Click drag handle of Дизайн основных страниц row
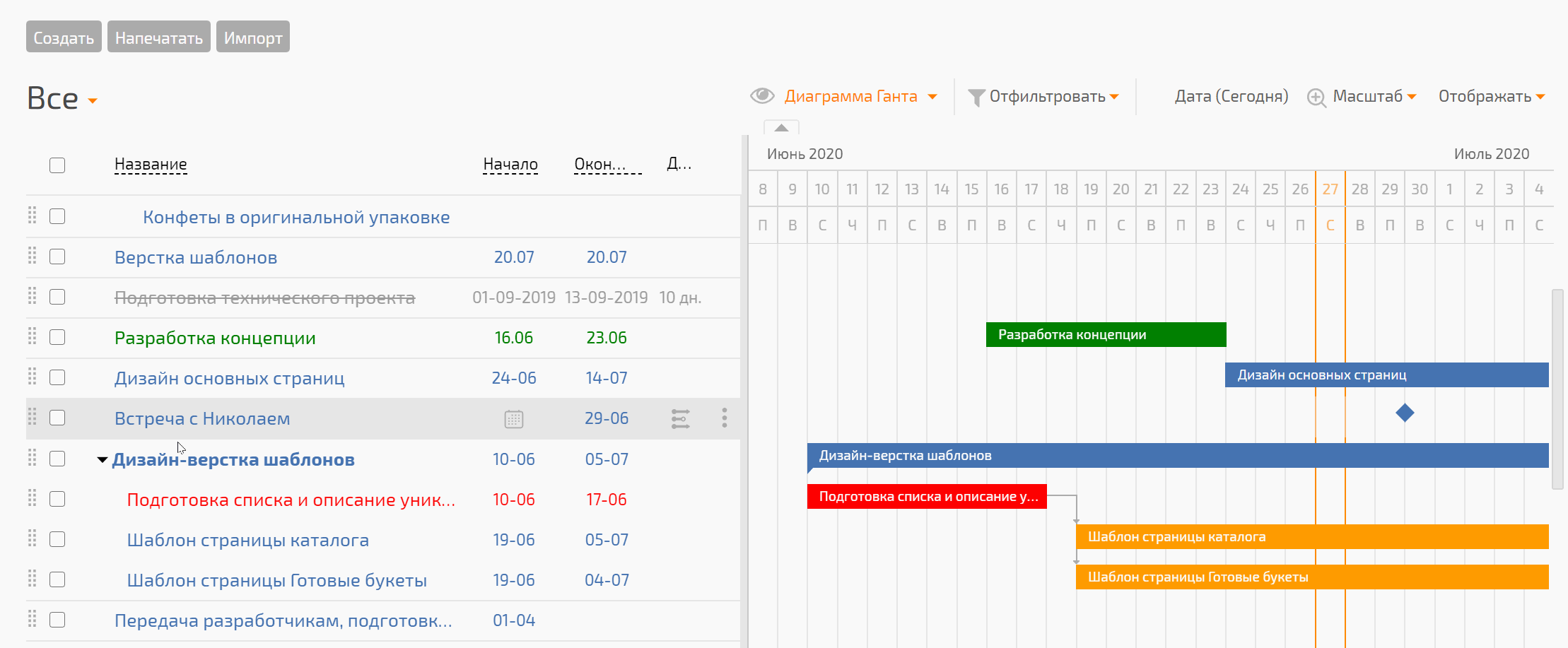This screenshot has height=648, width=1568. click(32, 377)
